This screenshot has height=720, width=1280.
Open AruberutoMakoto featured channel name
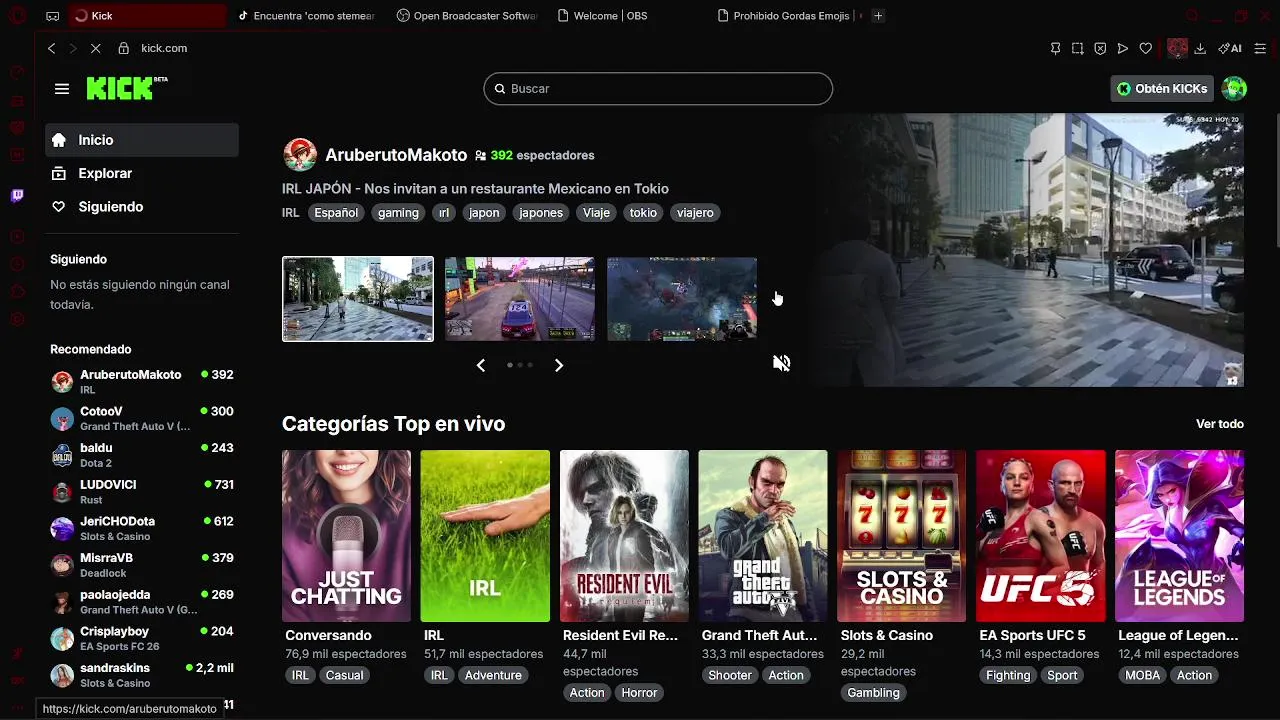tap(396, 155)
